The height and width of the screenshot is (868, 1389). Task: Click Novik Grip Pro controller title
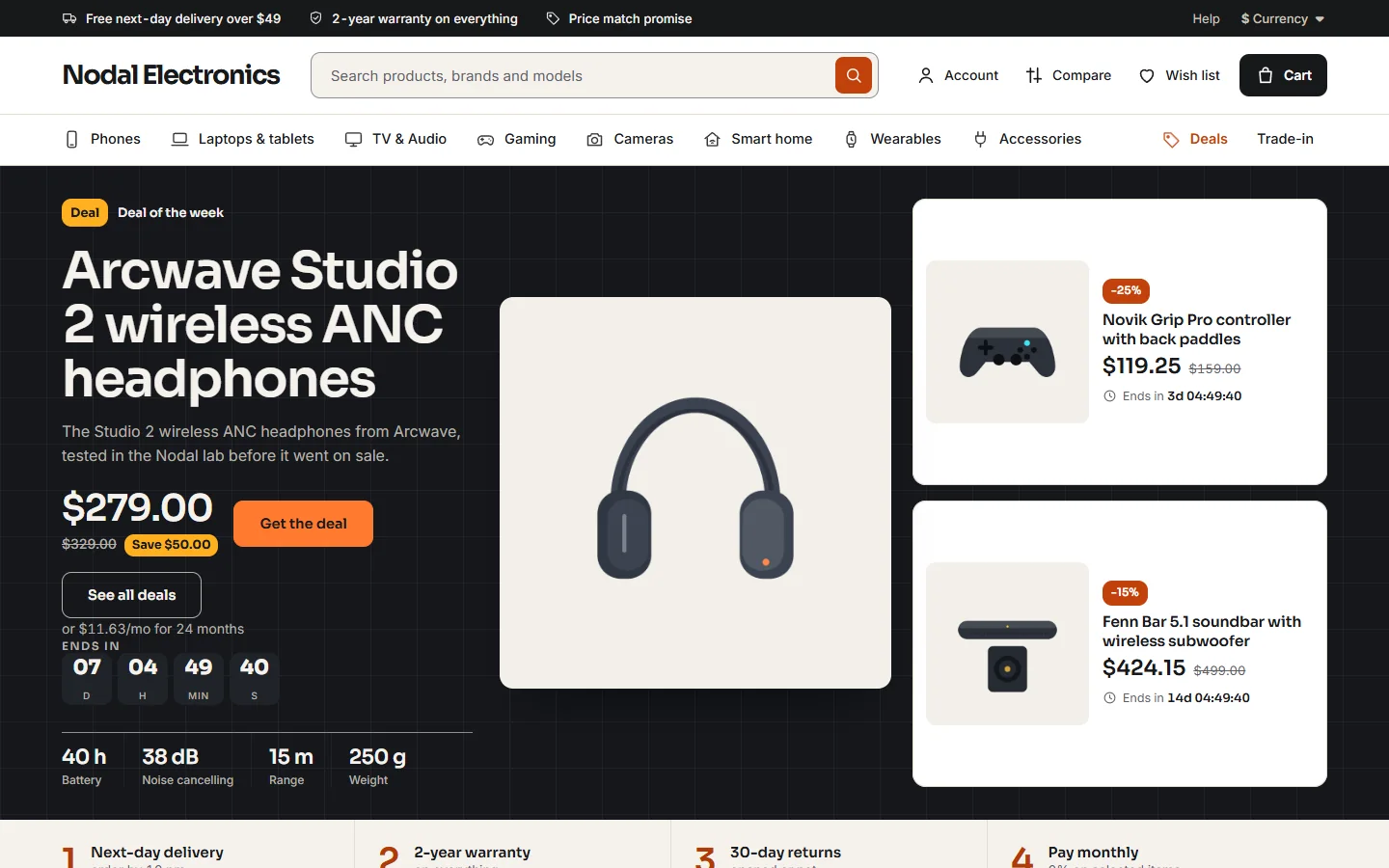pyautogui.click(x=1196, y=329)
